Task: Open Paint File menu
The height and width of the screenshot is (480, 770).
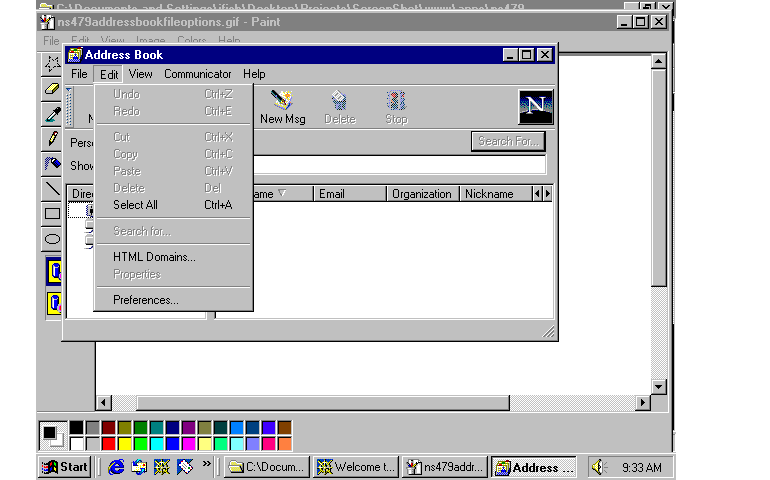Action: pyautogui.click(x=51, y=41)
